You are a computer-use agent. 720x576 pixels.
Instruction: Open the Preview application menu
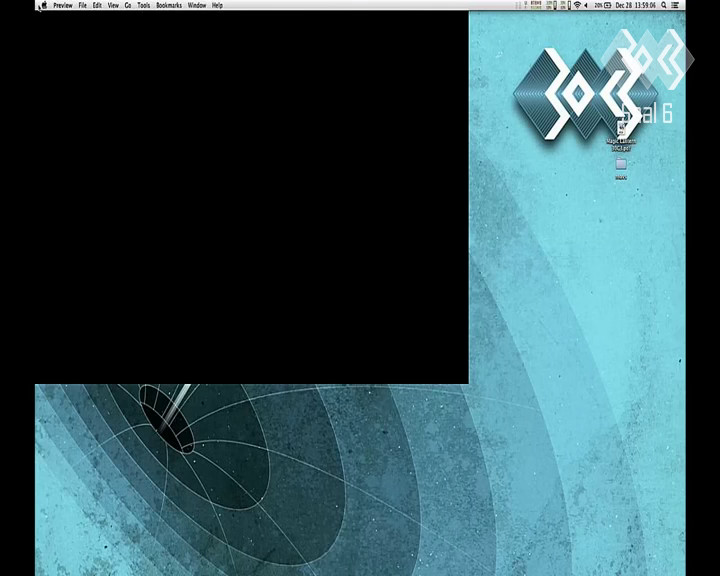click(x=63, y=6)
